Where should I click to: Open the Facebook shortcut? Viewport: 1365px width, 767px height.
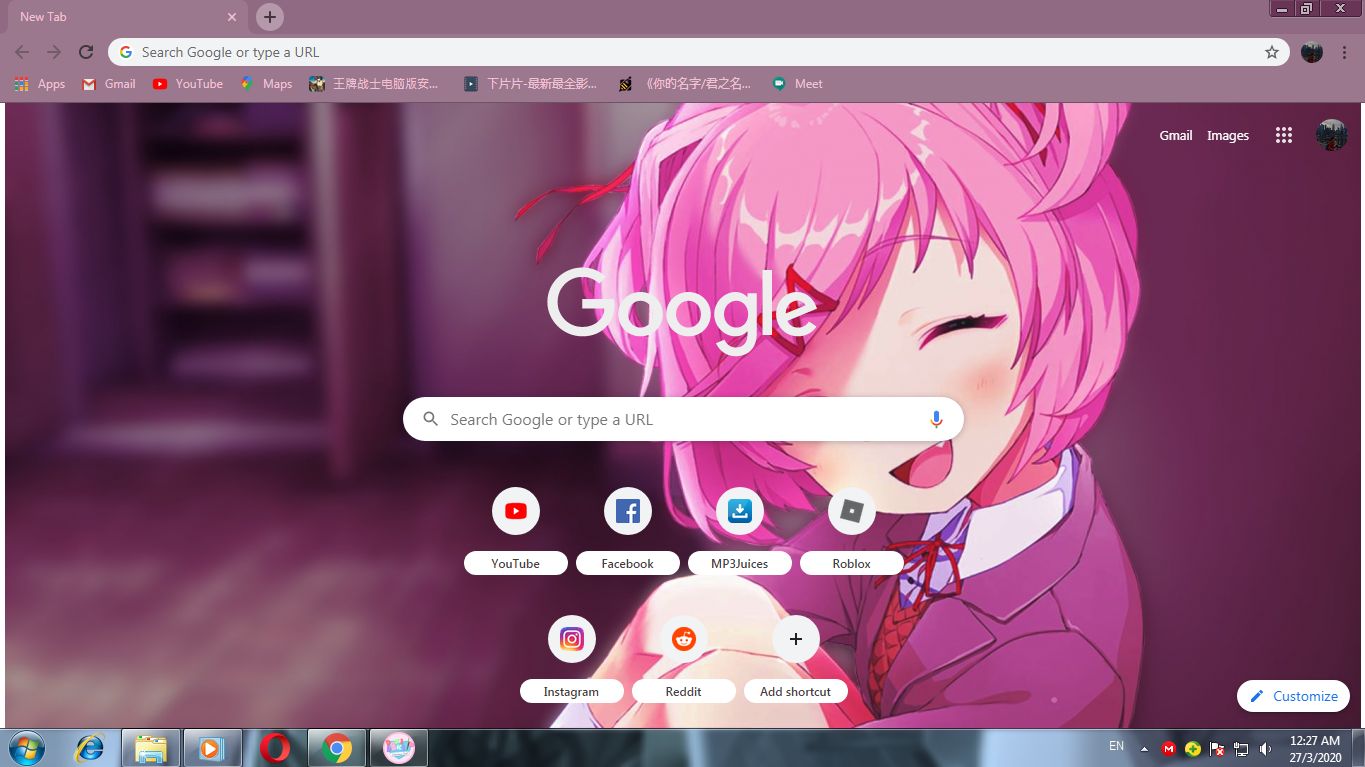627,510
